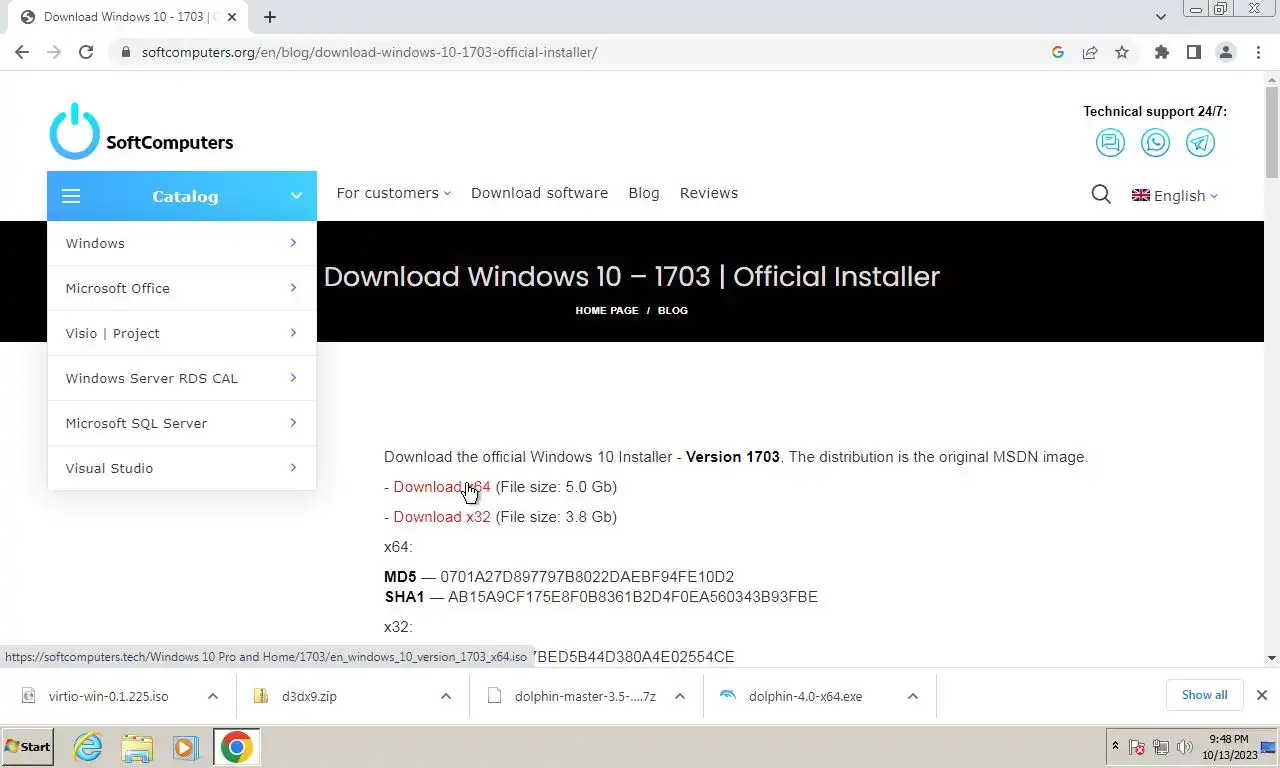This screenshot has width=1280, height=768.
Task: Open options for dolphin-4.0-x64.exe download
Action: tap(912, 696)
